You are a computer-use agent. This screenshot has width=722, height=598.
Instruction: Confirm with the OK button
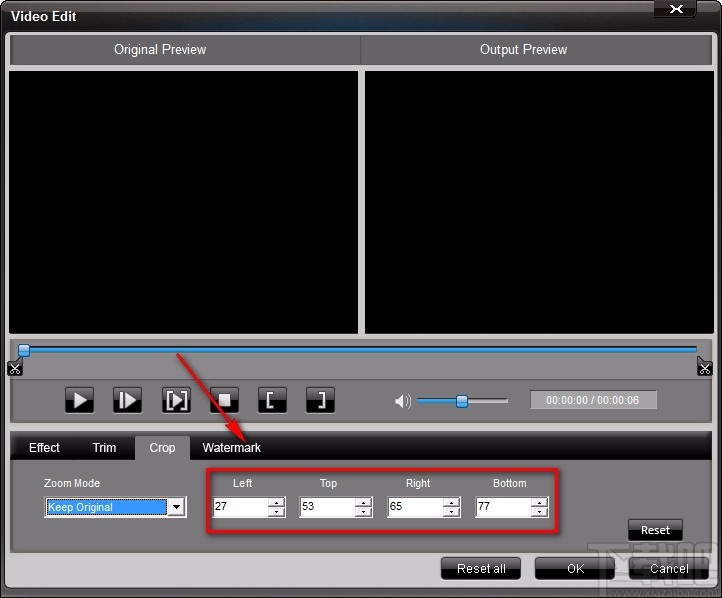point(575,569)
